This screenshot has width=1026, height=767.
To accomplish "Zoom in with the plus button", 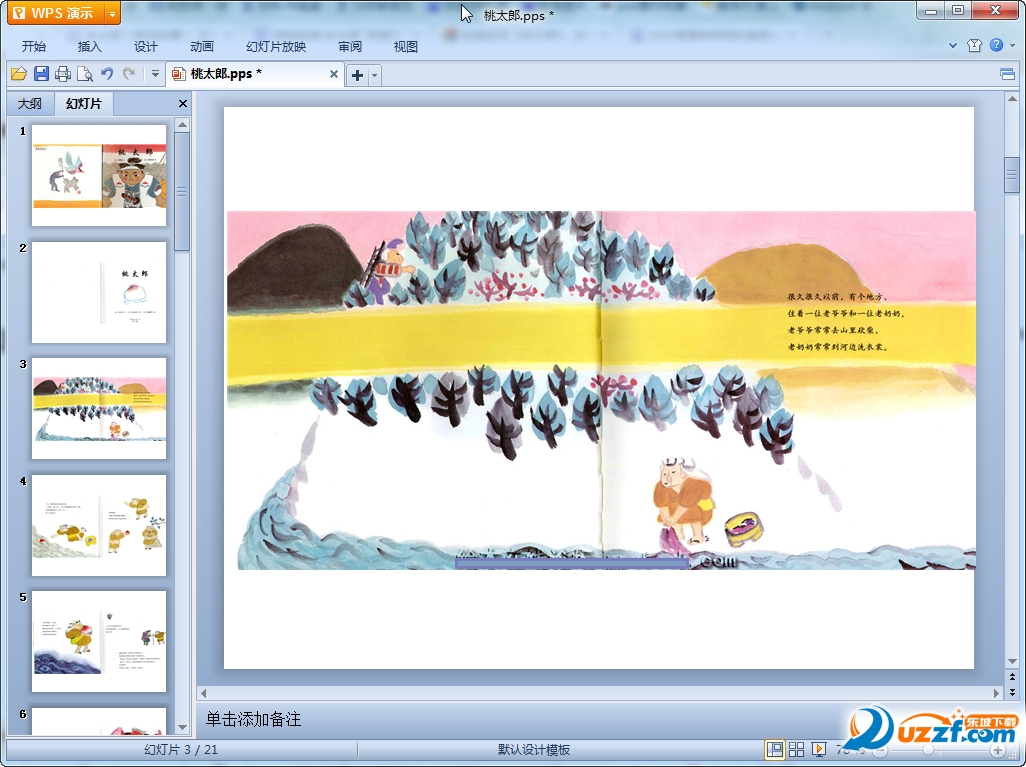I will [997, 749].
